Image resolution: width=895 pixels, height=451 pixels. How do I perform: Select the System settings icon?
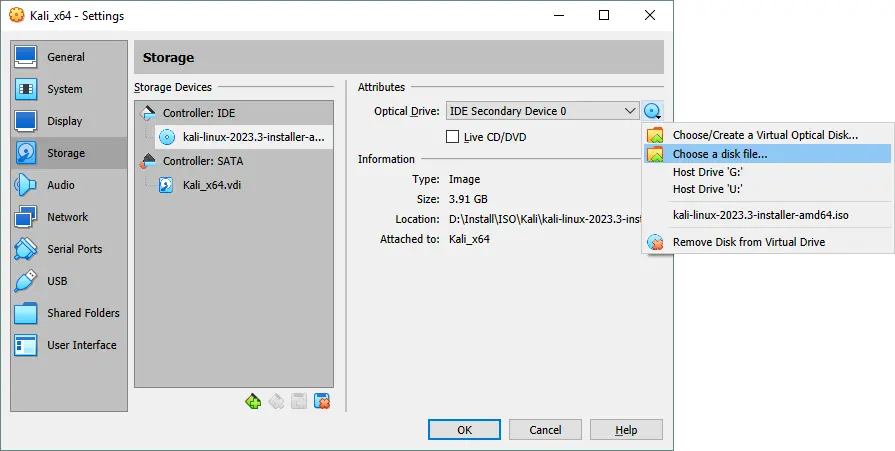point(26,89)
